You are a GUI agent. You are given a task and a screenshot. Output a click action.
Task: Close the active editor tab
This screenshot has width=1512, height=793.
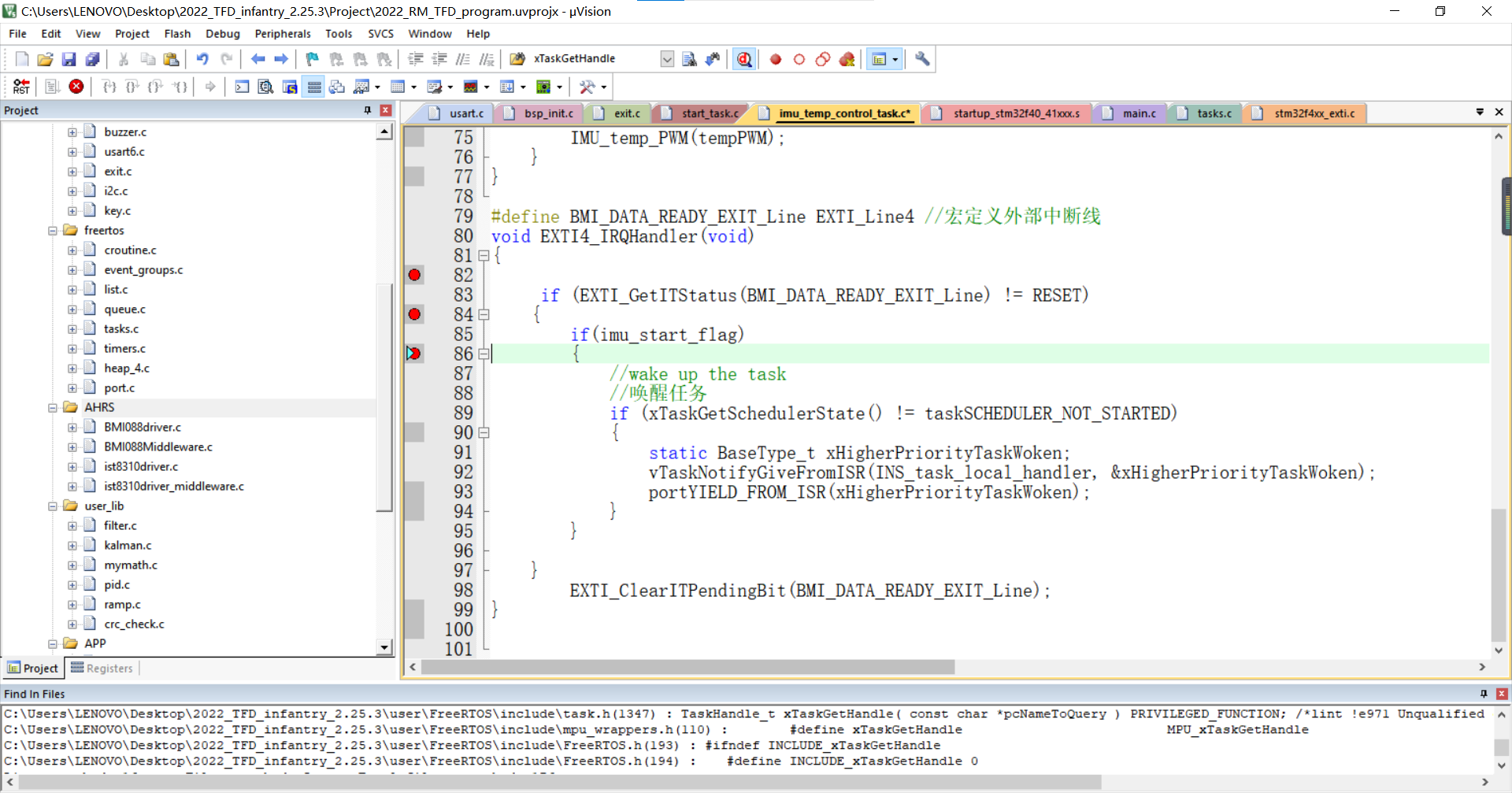(1499, 112)
